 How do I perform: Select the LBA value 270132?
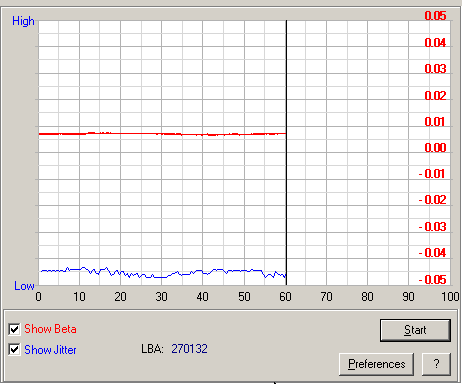coord(189,349)
